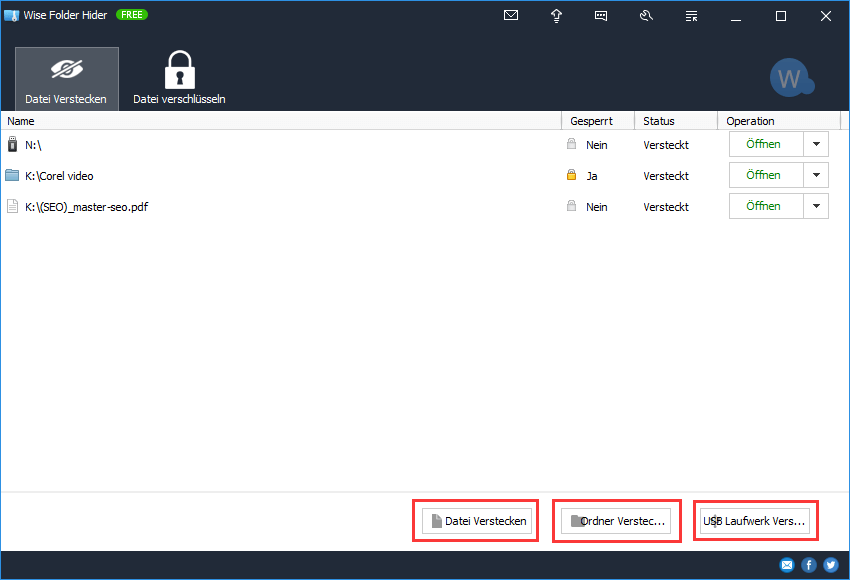Sort by the Gesperrt column header
Image resolution: width=850 pixels, height=580 pixels.
(x=598, y=121)
